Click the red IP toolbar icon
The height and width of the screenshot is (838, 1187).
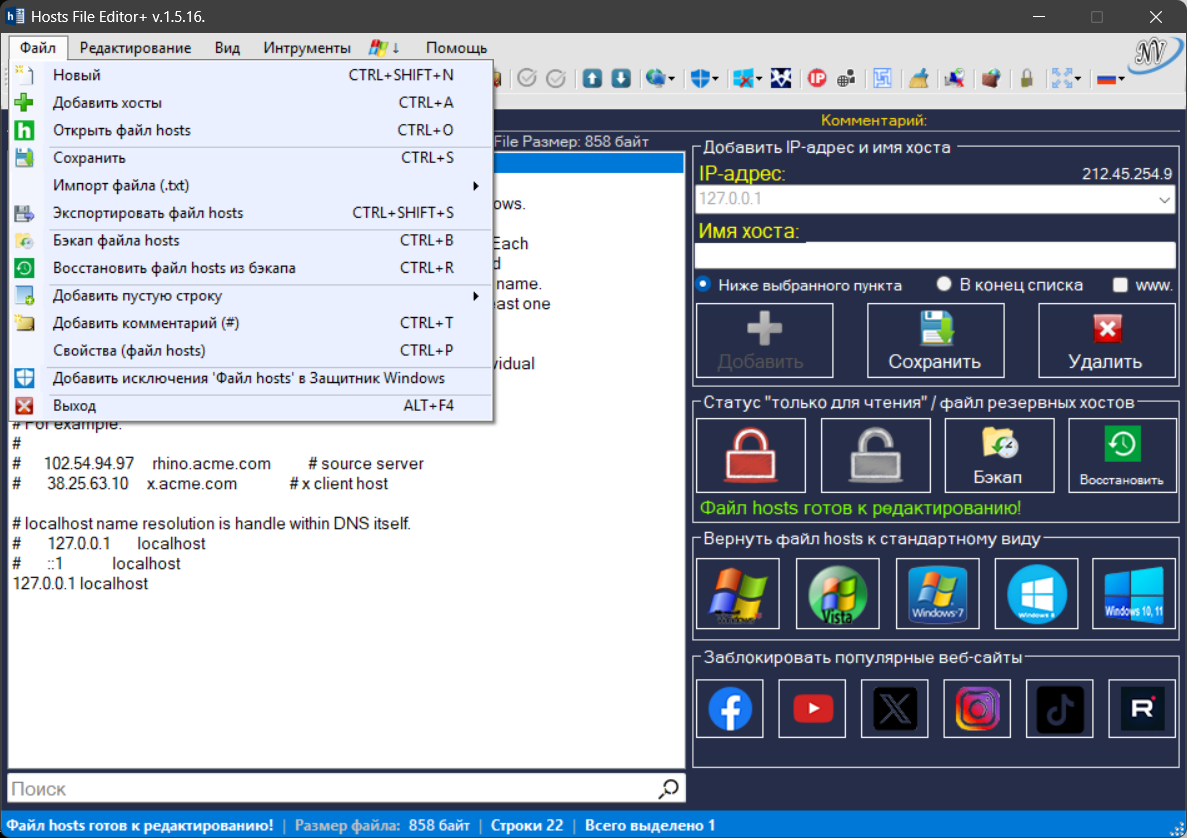coord(817,78)
